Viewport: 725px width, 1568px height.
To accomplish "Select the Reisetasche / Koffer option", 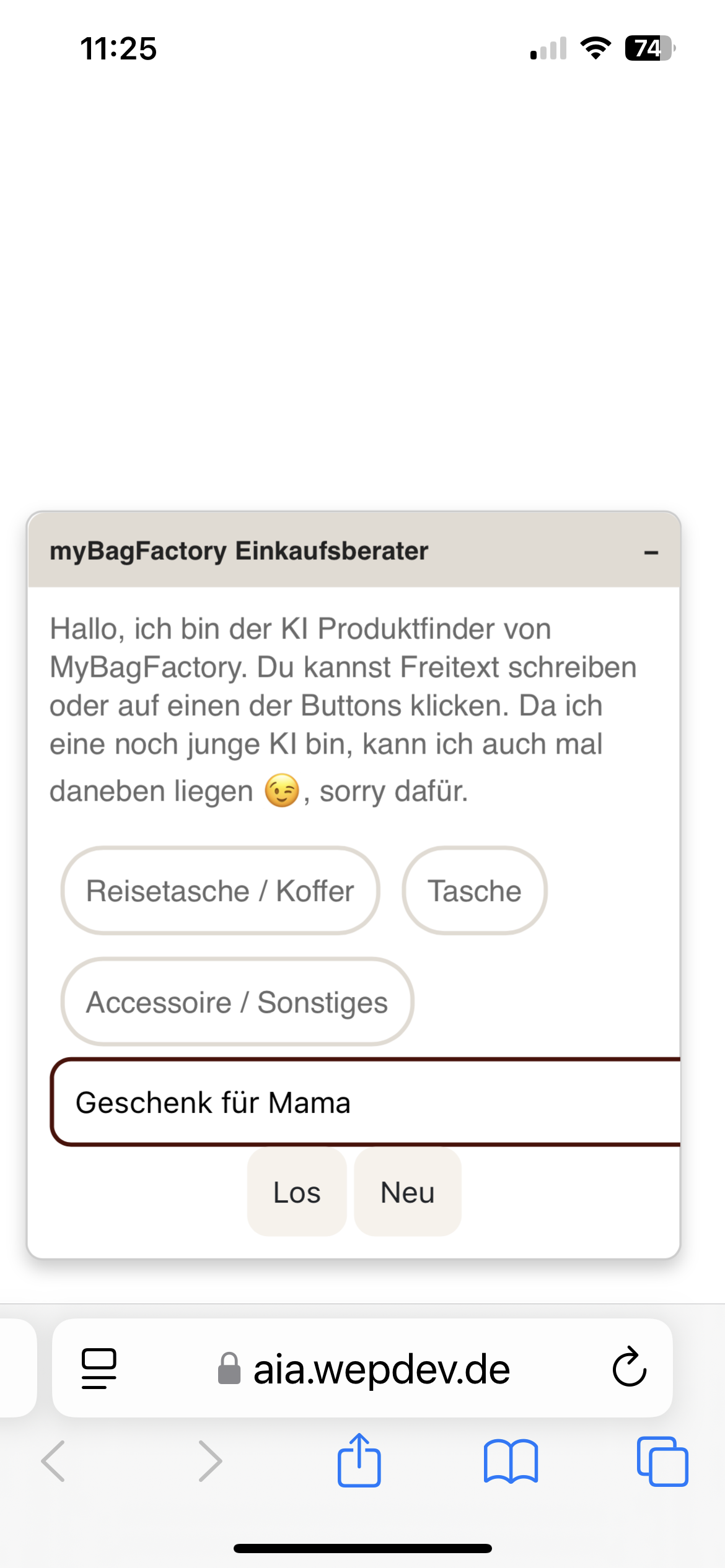I will pyautogui.click(x=220, y=891).
